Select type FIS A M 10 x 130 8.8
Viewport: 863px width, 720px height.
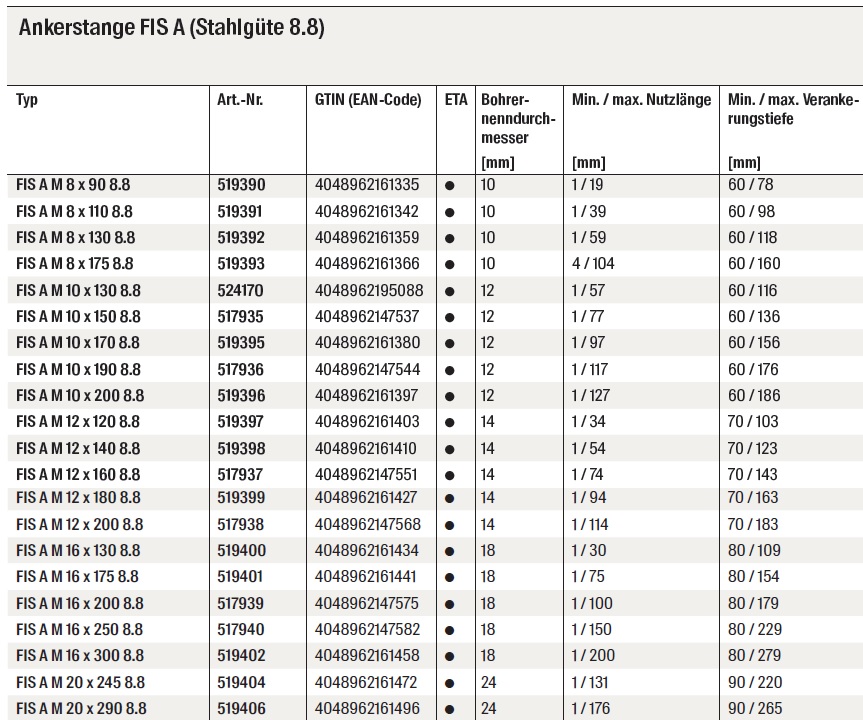[x=78, y=290]
